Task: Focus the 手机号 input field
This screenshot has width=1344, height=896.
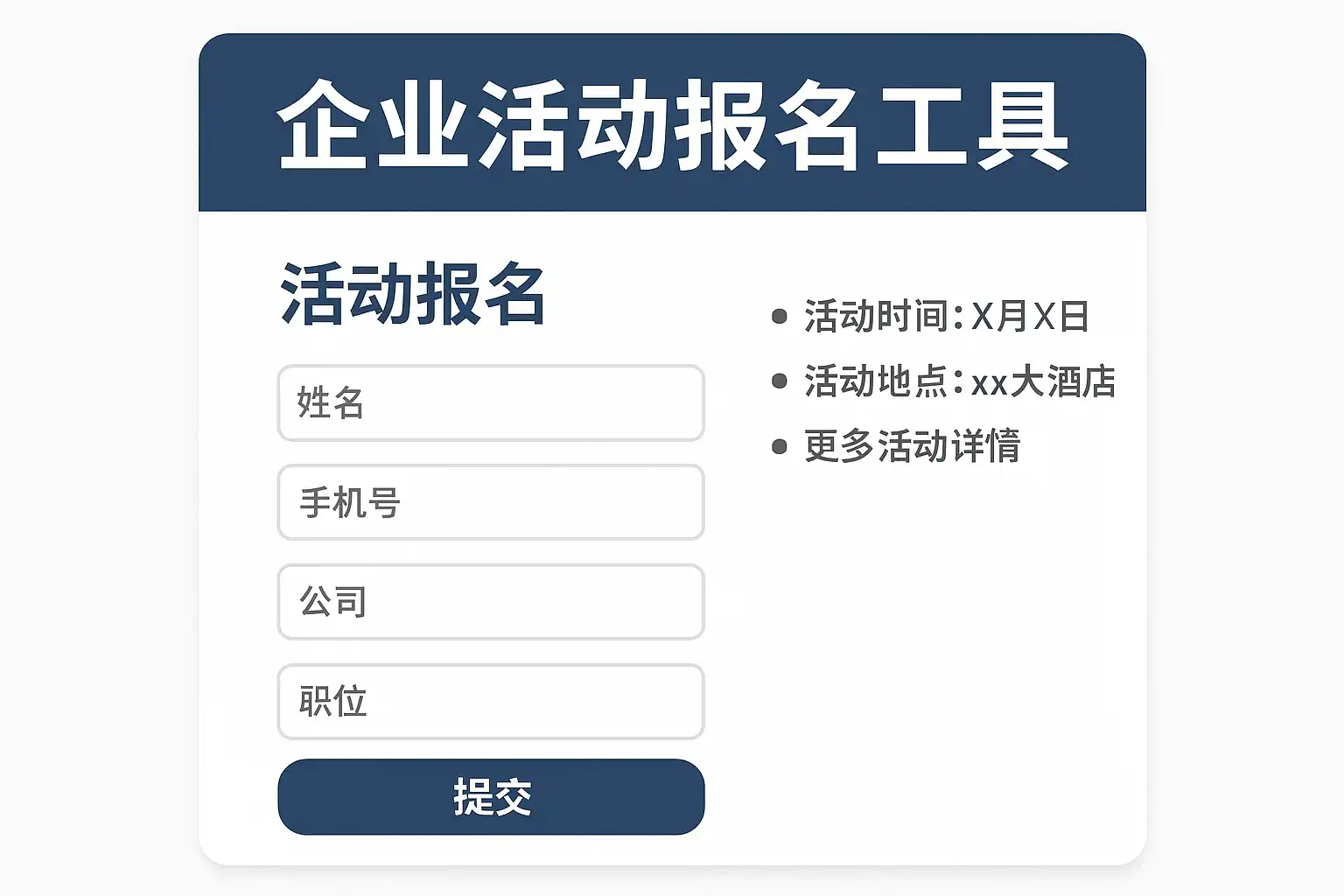Action: pyautogui.click(x=490, y=502)
